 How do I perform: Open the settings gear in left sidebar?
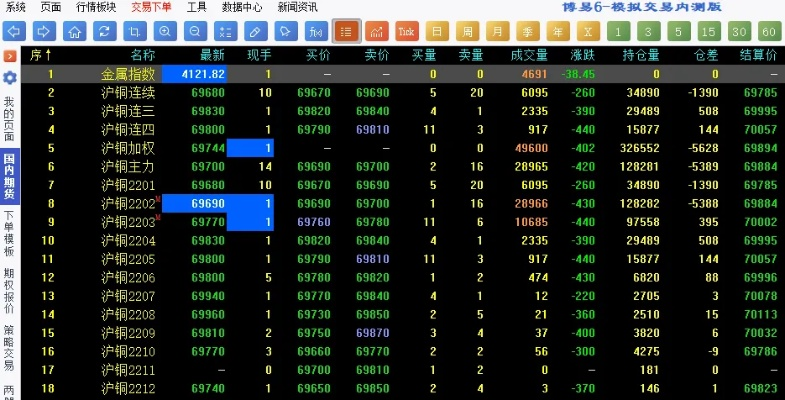9,77
